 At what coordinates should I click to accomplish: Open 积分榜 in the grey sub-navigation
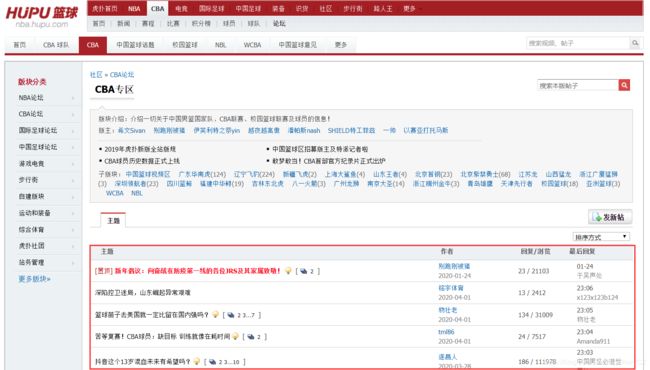click(201, 24)
